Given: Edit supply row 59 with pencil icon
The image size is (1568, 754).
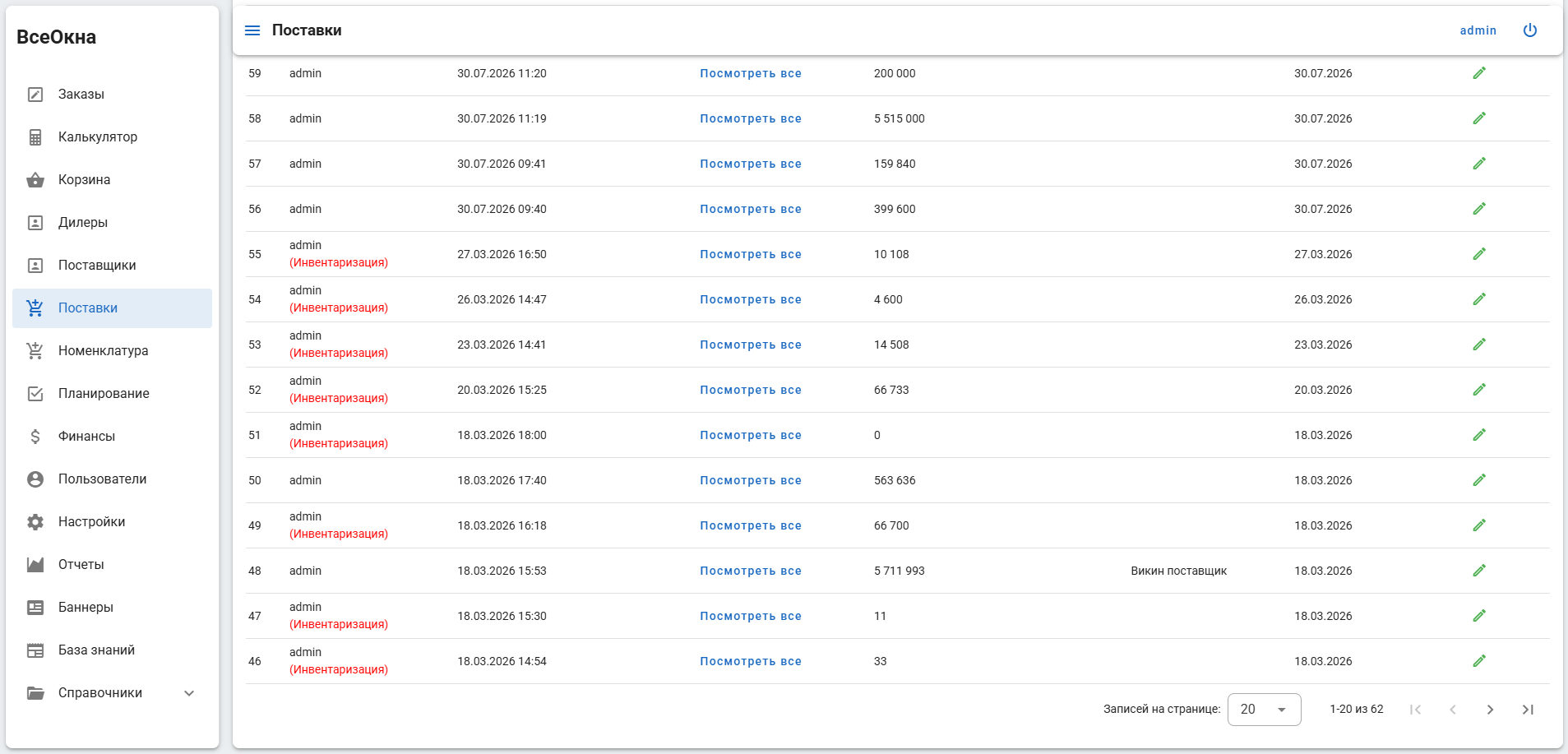Looking at the screenshot, I should pos(1479,73).
